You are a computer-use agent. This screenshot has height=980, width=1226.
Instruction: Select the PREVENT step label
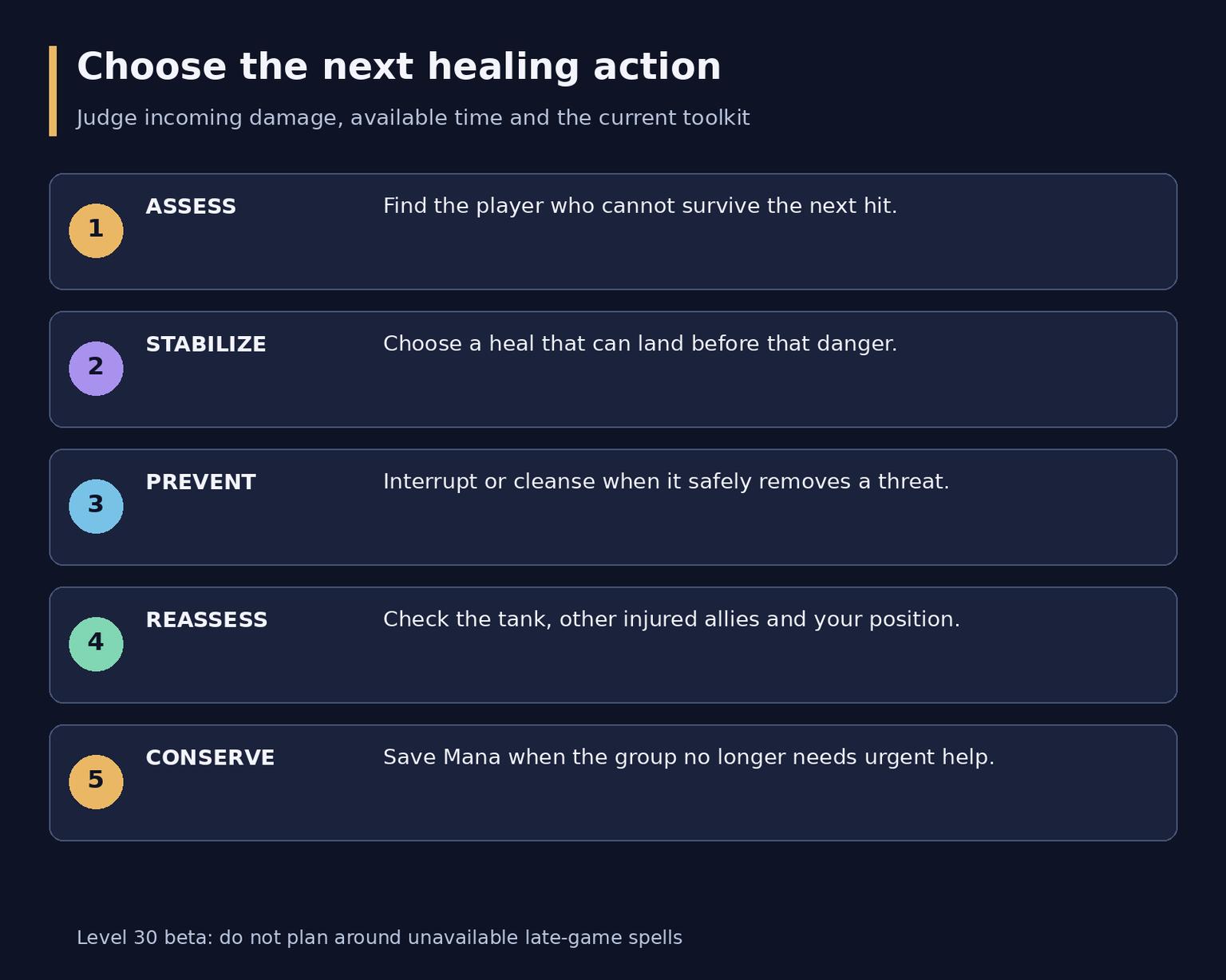200,483
